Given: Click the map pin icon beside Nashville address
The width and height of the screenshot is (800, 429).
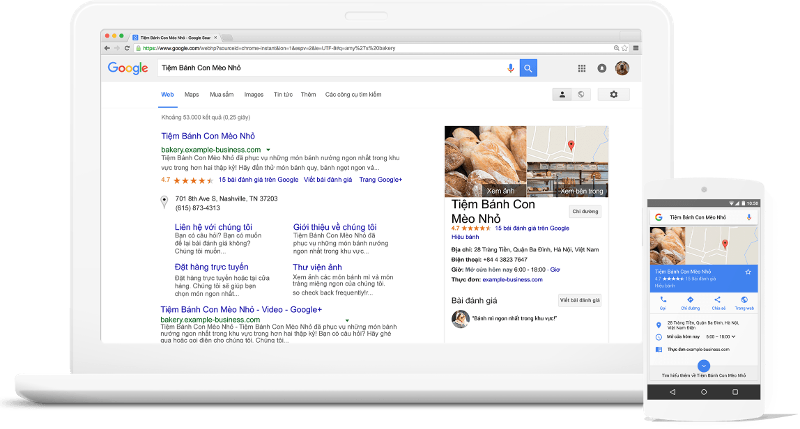Looking at the screenshot, I should [x=164, y=203].
